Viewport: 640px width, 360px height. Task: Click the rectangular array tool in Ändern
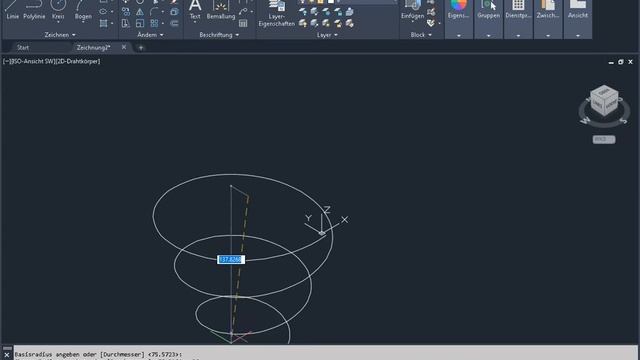pyautogui.click(x=154, y=23)
